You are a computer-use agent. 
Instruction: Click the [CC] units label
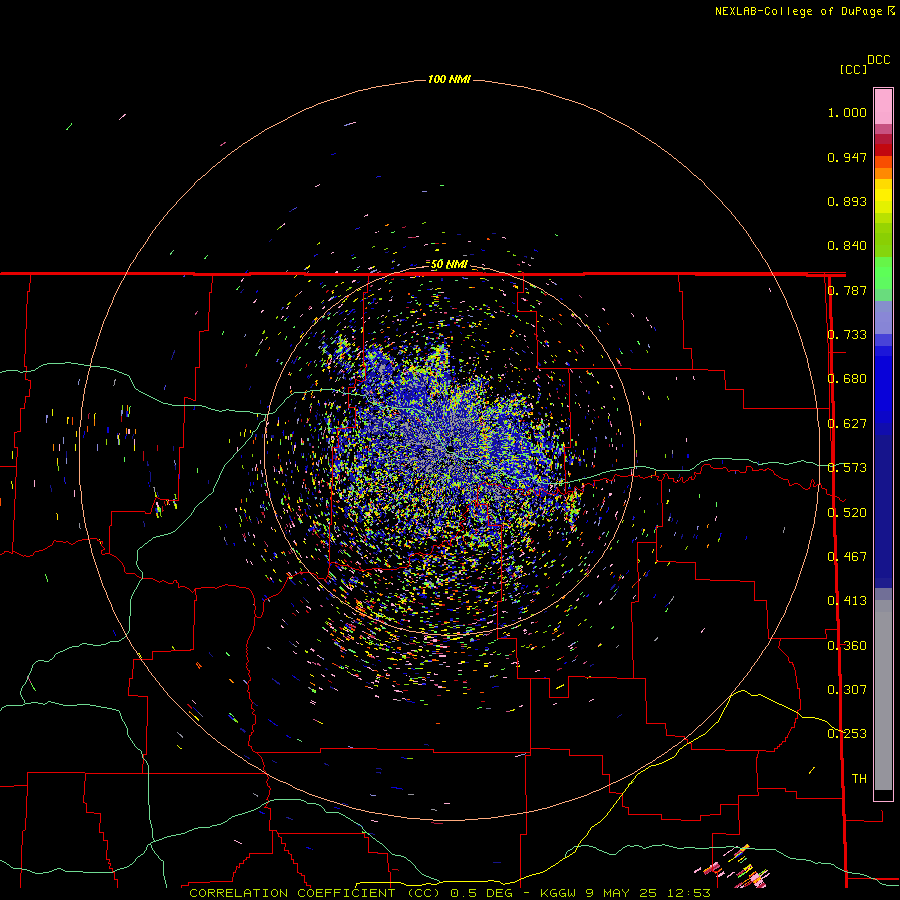(854, 69)
